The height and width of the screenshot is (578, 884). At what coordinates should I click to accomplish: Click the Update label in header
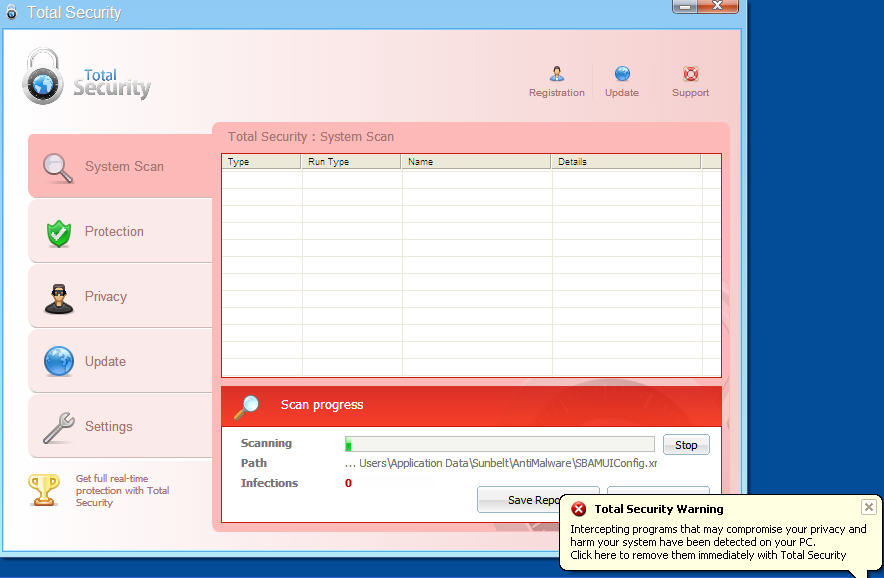622,92
